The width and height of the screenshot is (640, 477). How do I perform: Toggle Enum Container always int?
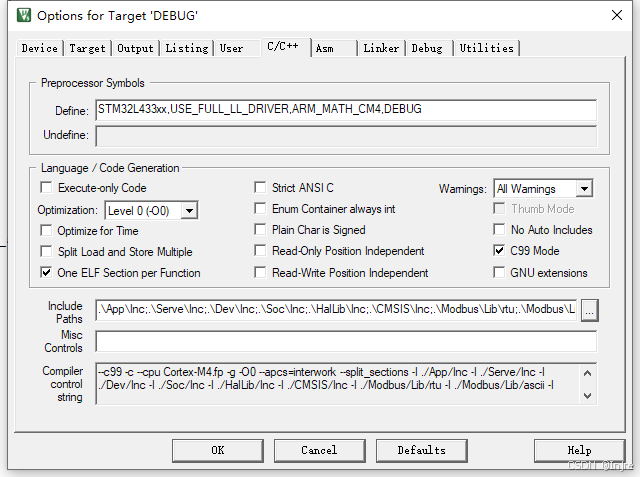click(260, 209)
